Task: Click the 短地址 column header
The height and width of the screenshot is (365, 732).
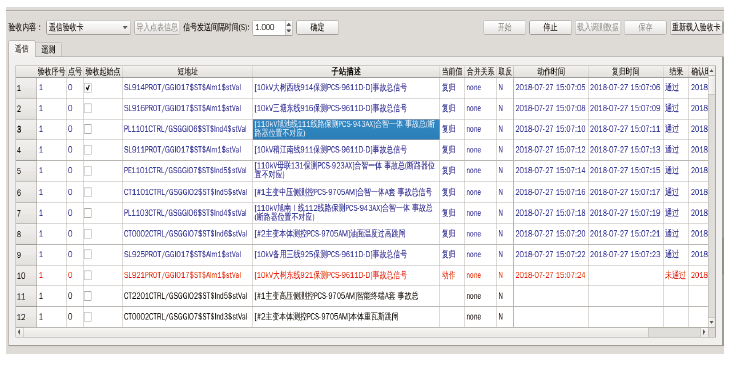Action: 187,71
